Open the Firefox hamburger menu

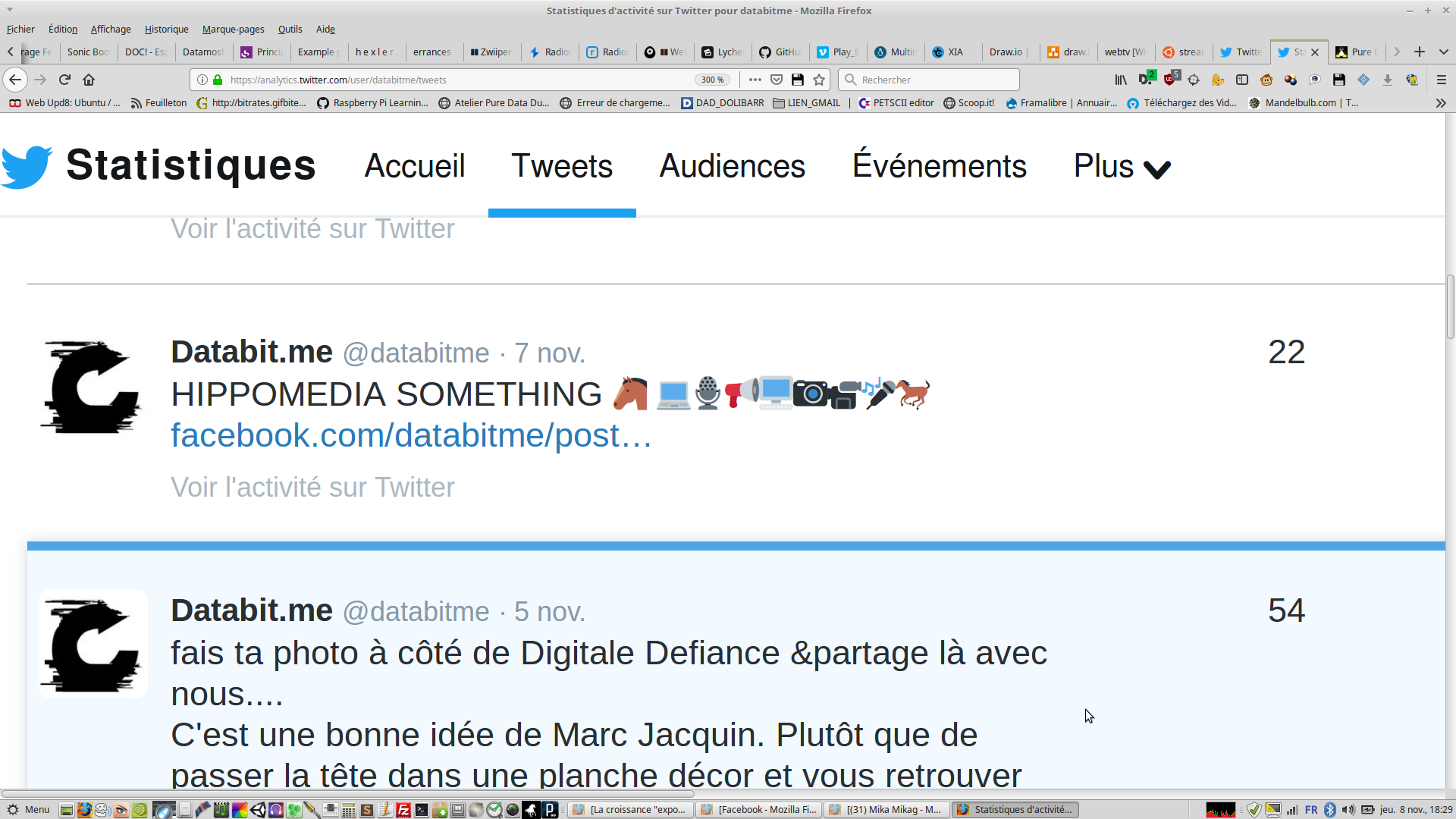pyautogui.click(x=1442, y=80)
